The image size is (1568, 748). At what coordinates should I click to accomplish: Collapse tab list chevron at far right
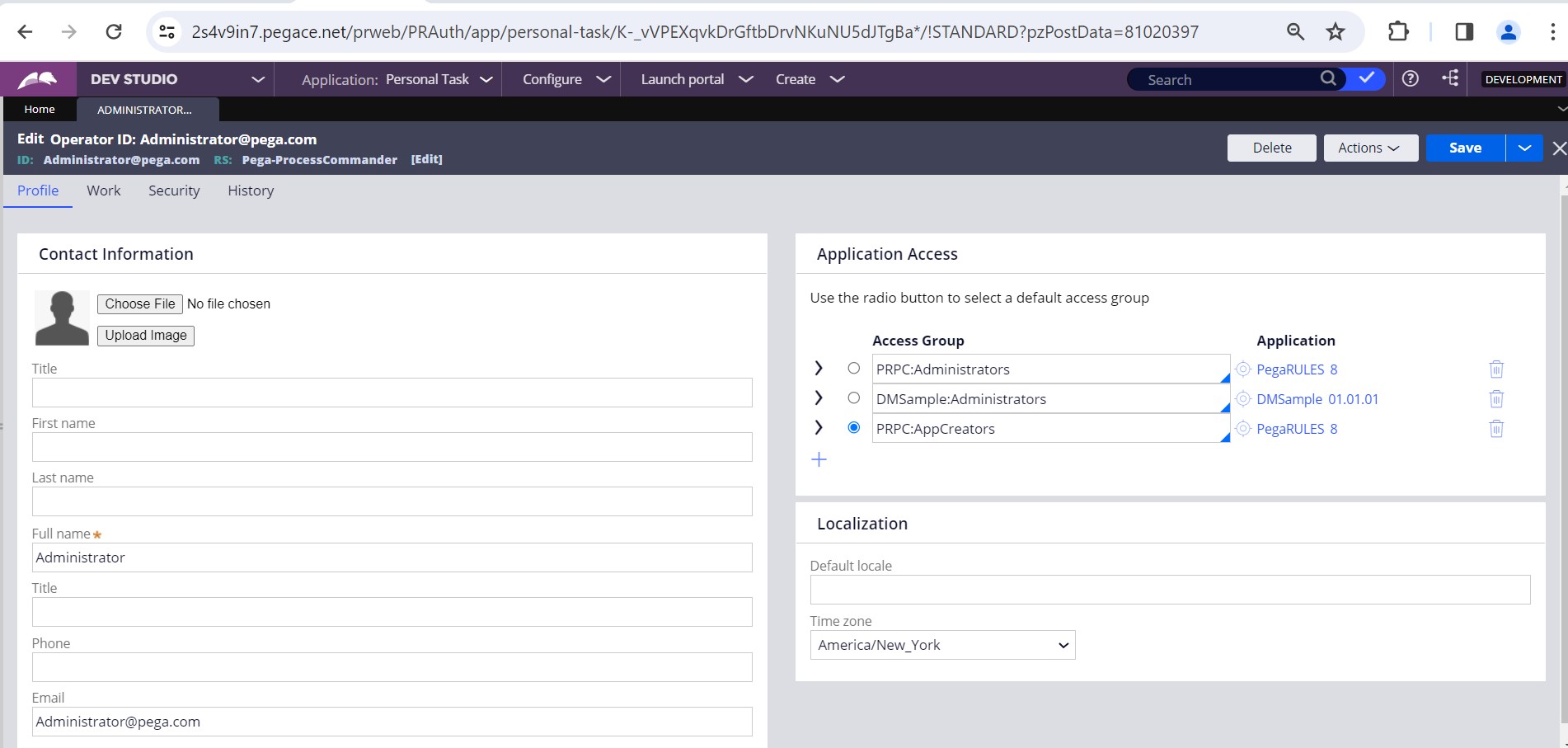click(1561, 109)
